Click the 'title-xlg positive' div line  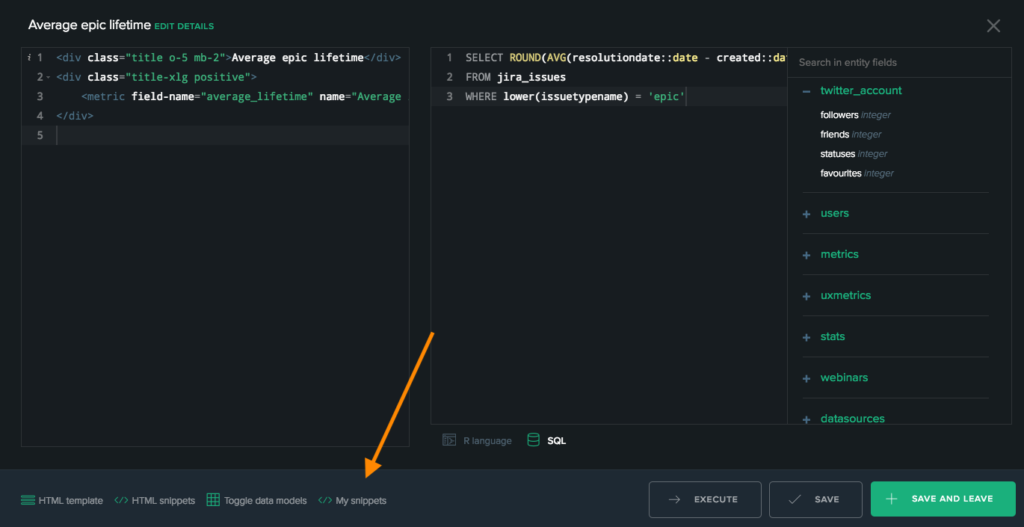point(156,77)
